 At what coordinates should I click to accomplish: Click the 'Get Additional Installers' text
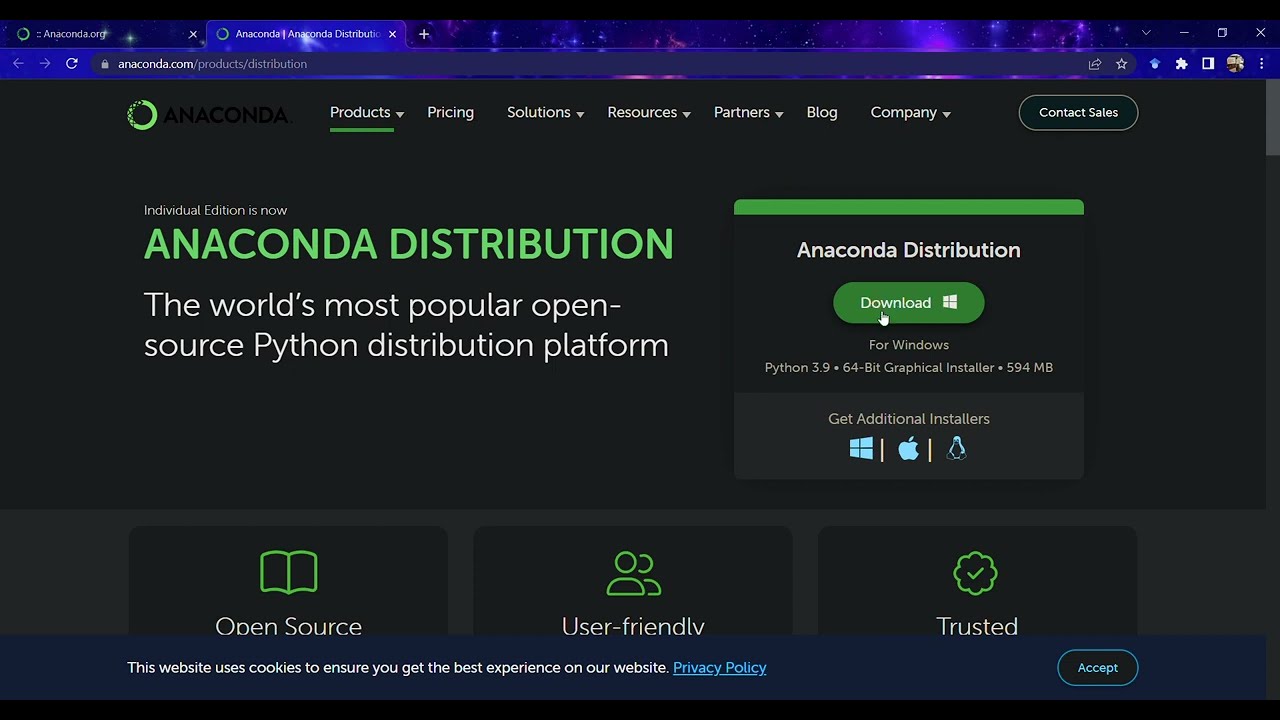click(x=908, y=419)
